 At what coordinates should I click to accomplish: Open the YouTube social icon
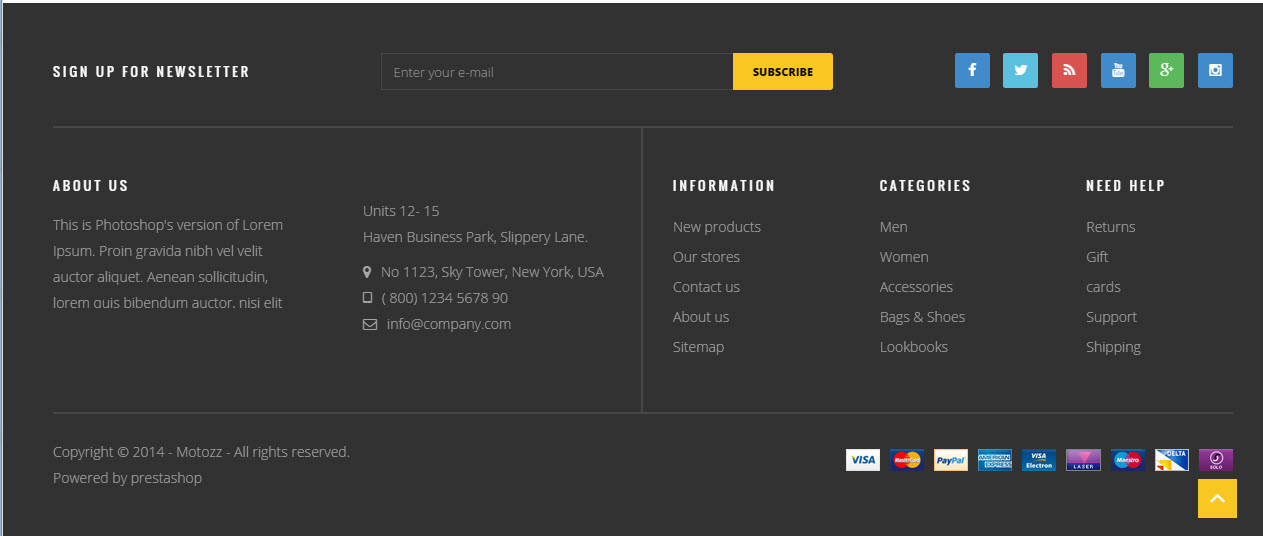point(1118,71)
